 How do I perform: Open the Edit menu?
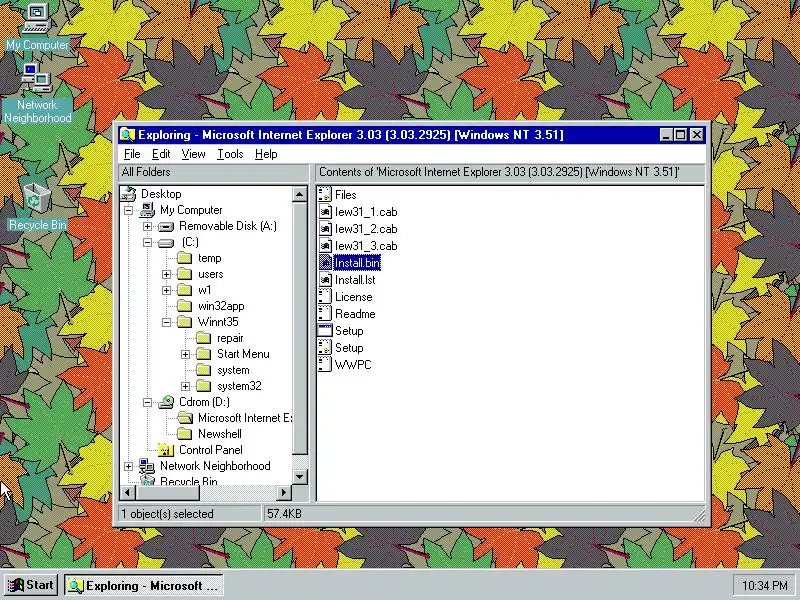161,154
